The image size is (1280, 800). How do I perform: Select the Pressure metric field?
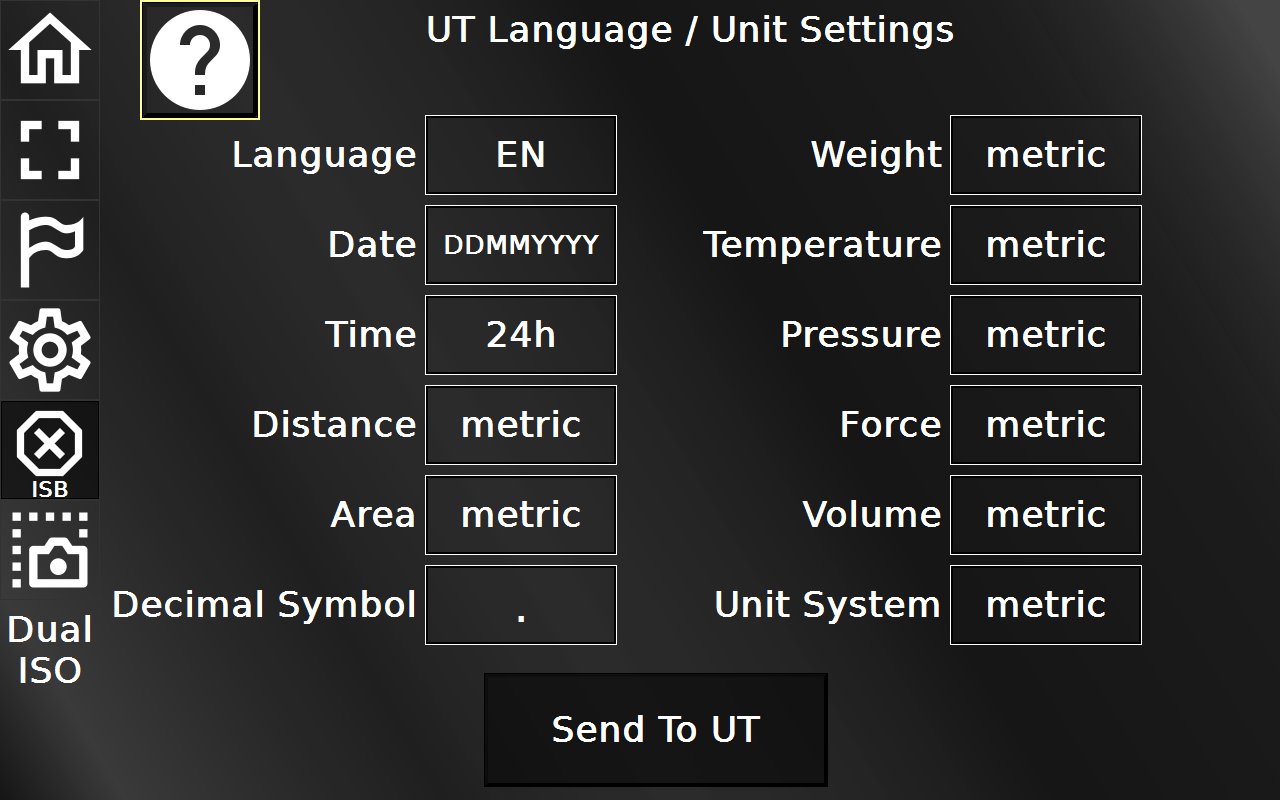(1044, 334)
